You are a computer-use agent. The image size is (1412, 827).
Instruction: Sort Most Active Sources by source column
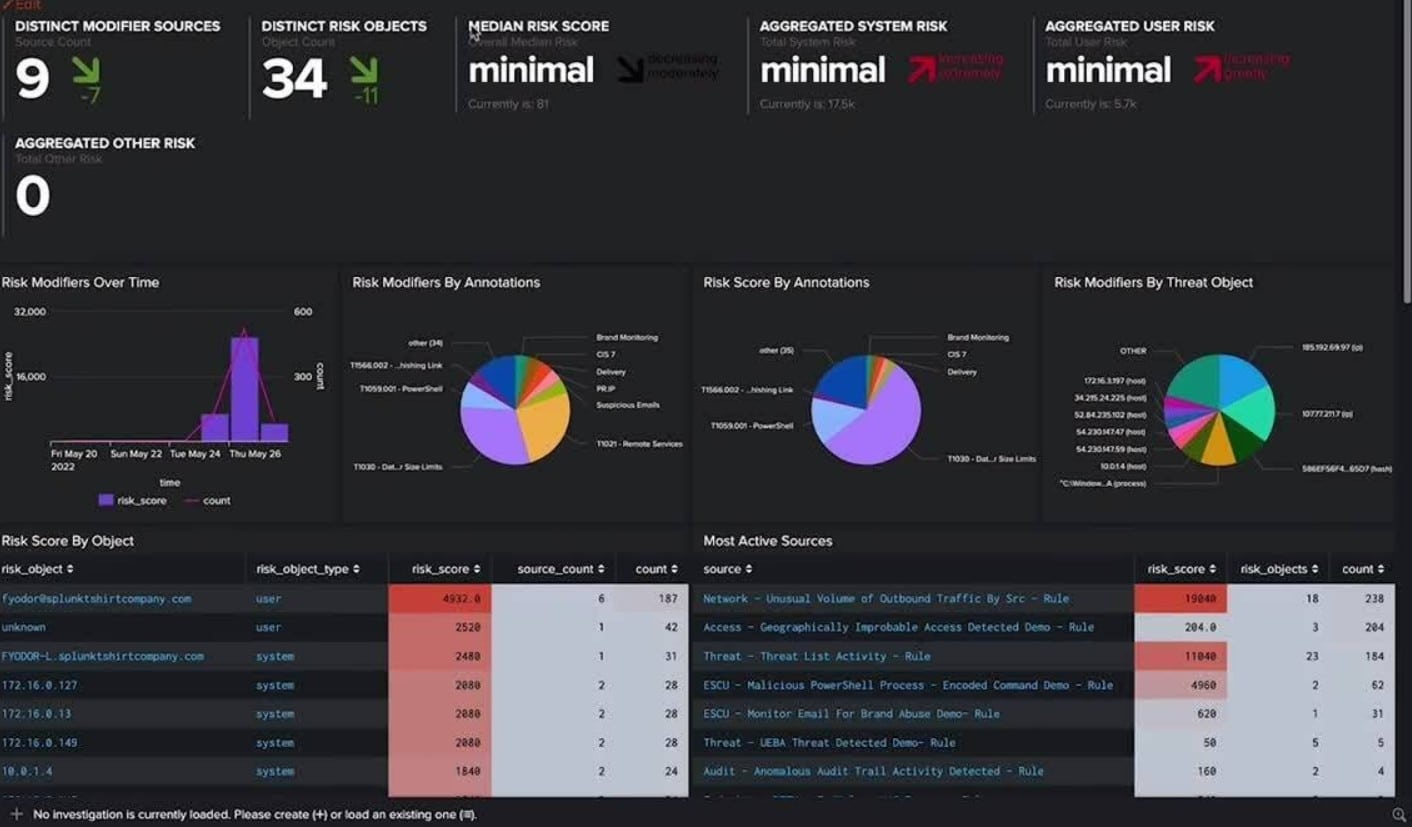(727, 569)
